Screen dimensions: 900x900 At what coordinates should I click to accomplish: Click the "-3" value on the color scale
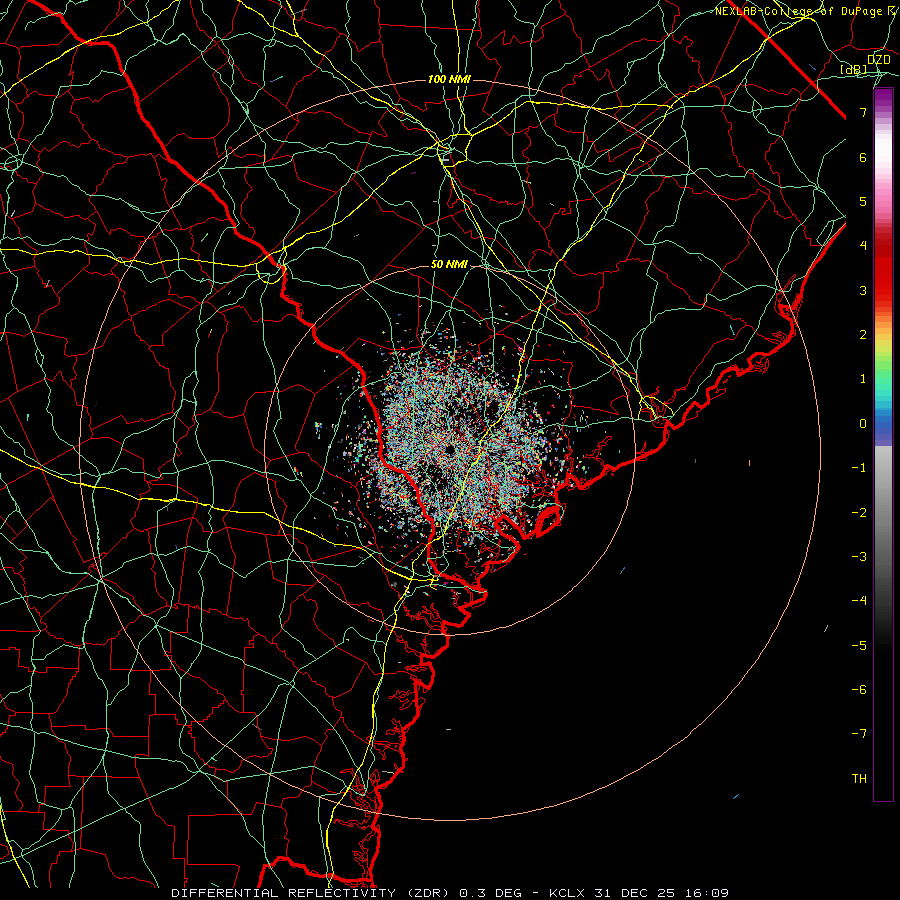click(859, 557)
